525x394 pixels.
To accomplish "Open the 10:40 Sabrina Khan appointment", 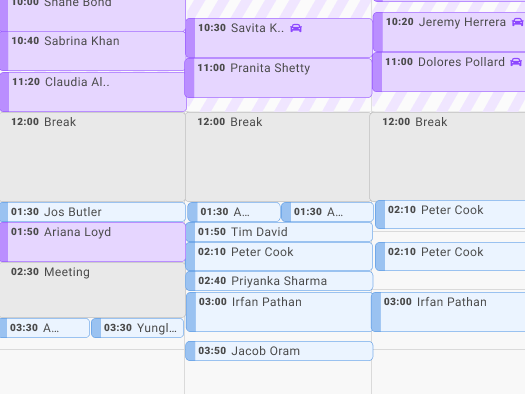I will (93, 51).
